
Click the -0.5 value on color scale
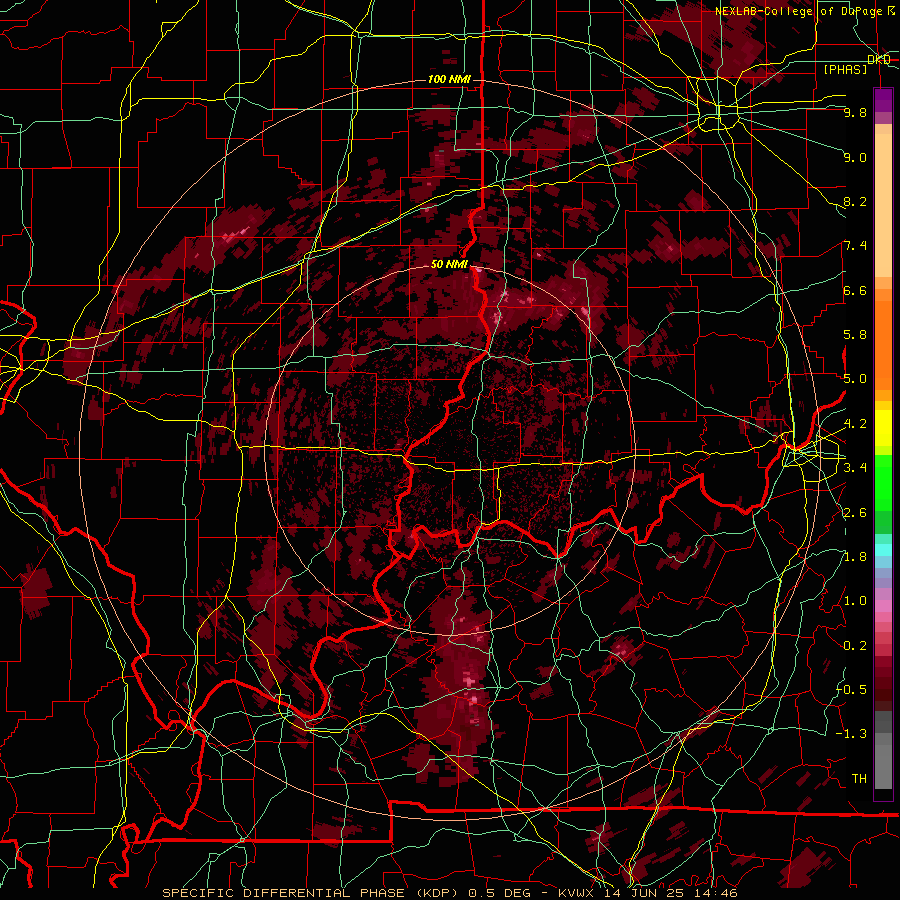click(x=852, y=690)
